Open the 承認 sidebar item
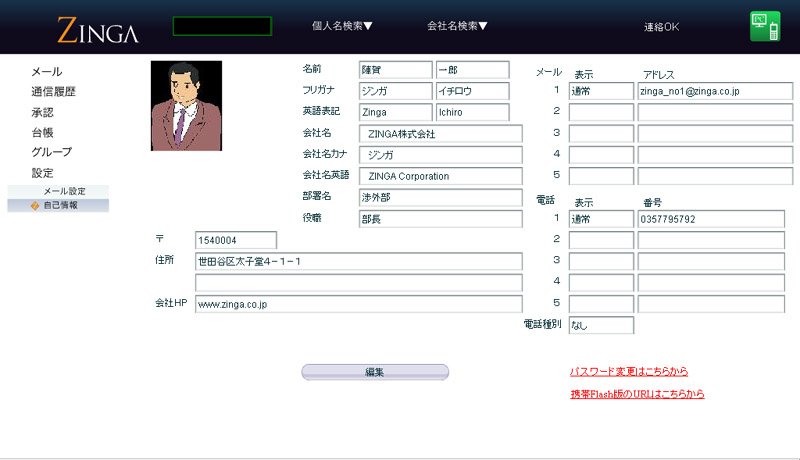 pos(42,112)
